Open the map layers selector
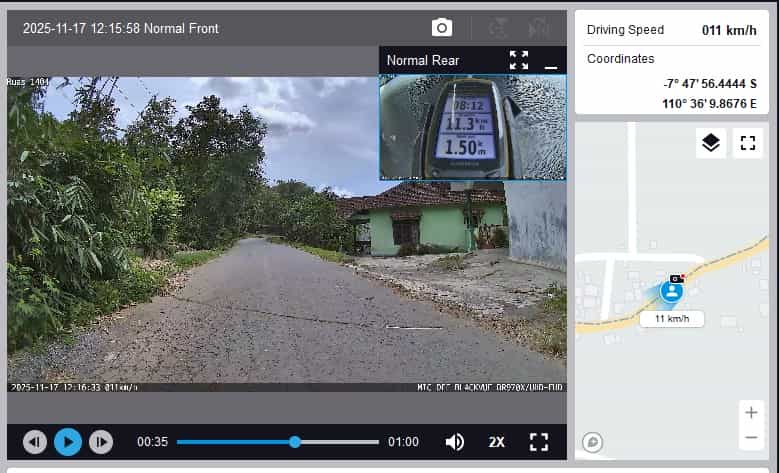Viewport: 779px width, 473px height. point(710,143)
